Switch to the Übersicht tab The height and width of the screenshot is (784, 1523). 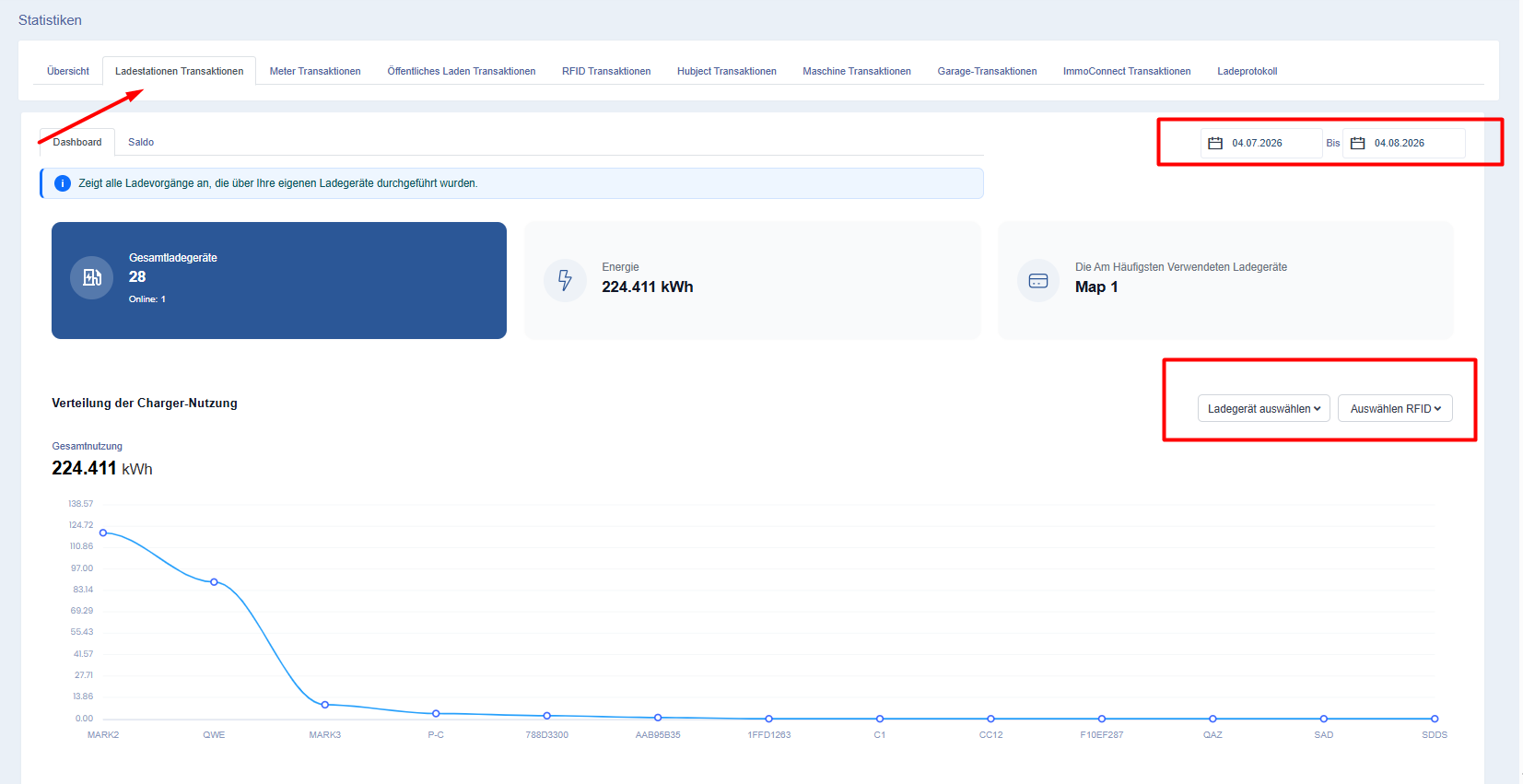[68, 71]
